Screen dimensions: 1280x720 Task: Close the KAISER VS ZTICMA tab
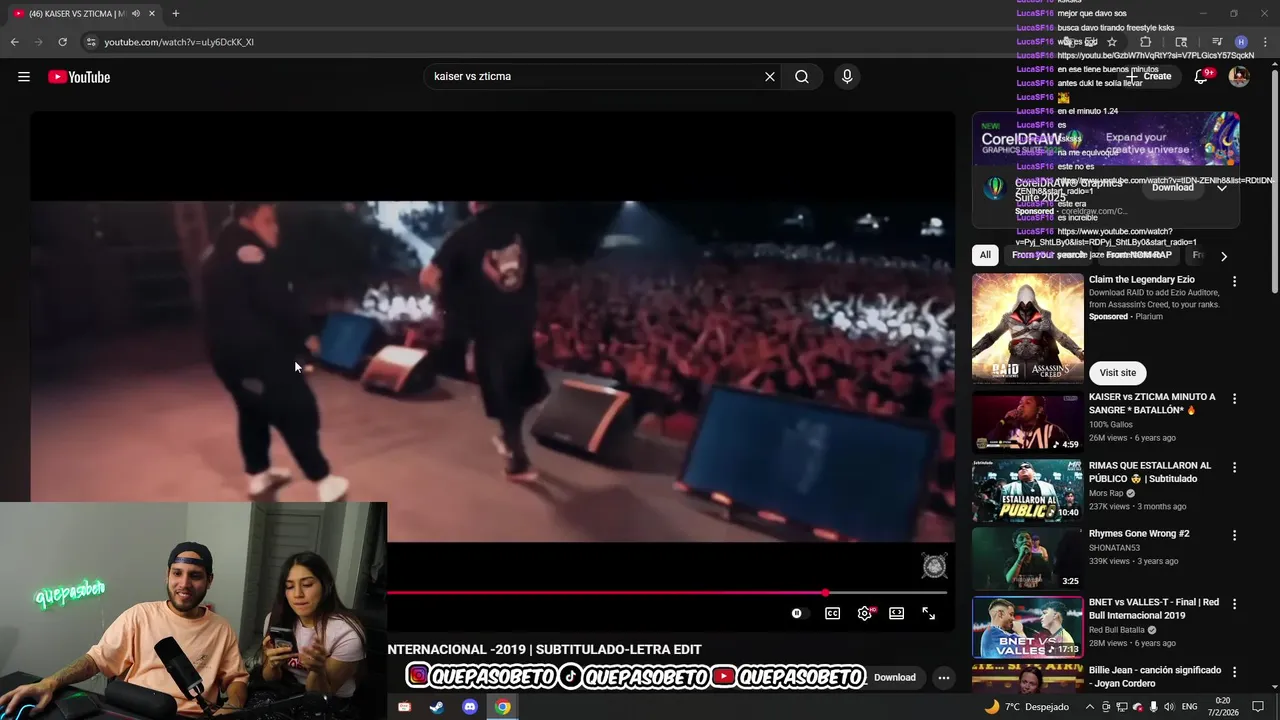click(152, 13)
